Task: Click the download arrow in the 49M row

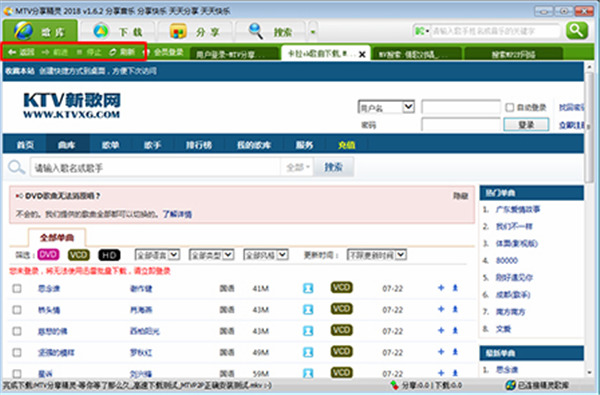Action: click(455, 351)
